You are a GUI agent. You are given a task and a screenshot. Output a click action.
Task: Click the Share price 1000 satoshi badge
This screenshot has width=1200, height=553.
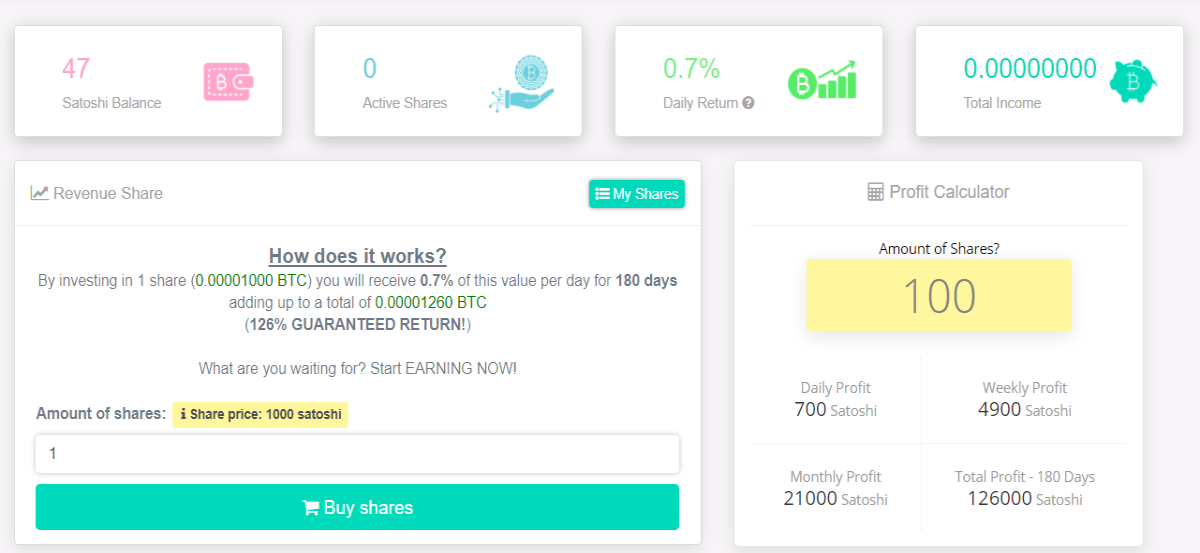[260, 414]
